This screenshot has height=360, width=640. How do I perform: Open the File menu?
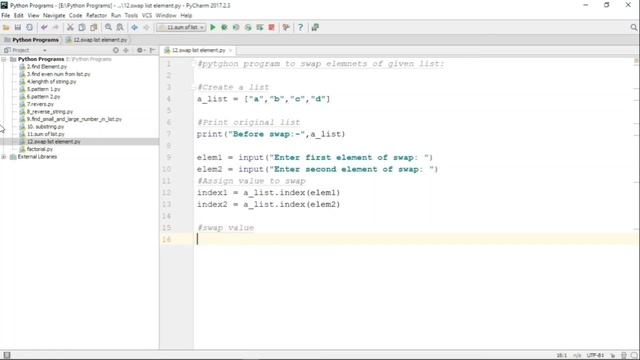click(x=6, y=16)
